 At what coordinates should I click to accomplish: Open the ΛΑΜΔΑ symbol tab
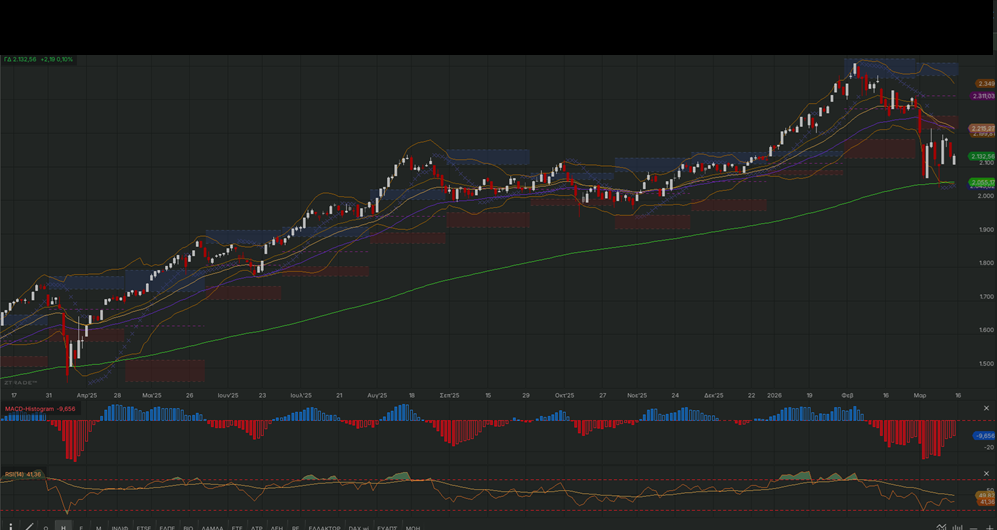tap(212, 527)
